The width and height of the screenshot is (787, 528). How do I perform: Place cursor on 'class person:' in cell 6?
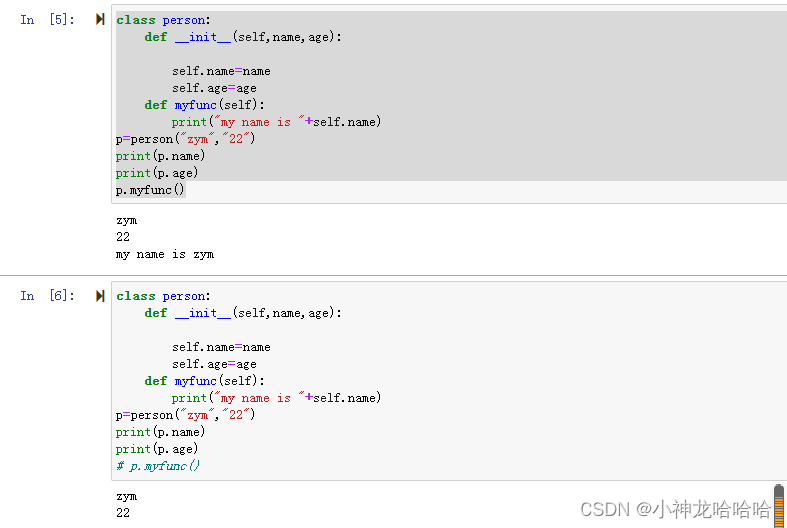pos(163,296)
